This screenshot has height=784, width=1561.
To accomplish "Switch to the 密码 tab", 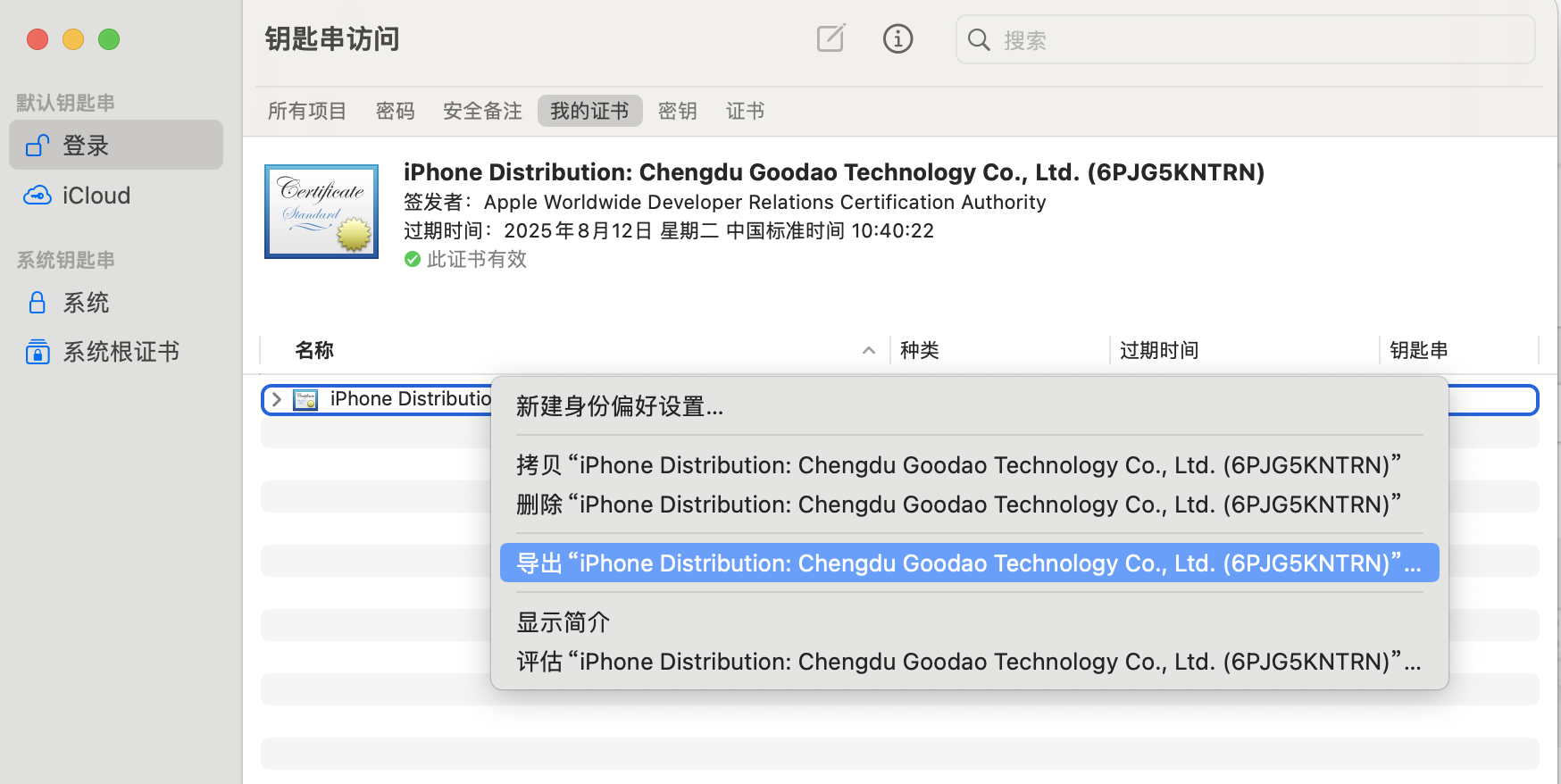I will tap(395, 111).
